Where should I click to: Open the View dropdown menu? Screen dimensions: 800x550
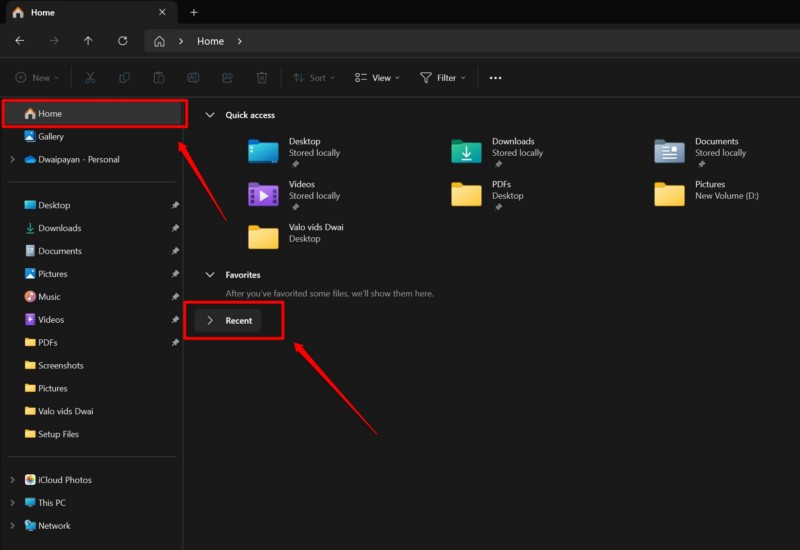pos(377,77)
